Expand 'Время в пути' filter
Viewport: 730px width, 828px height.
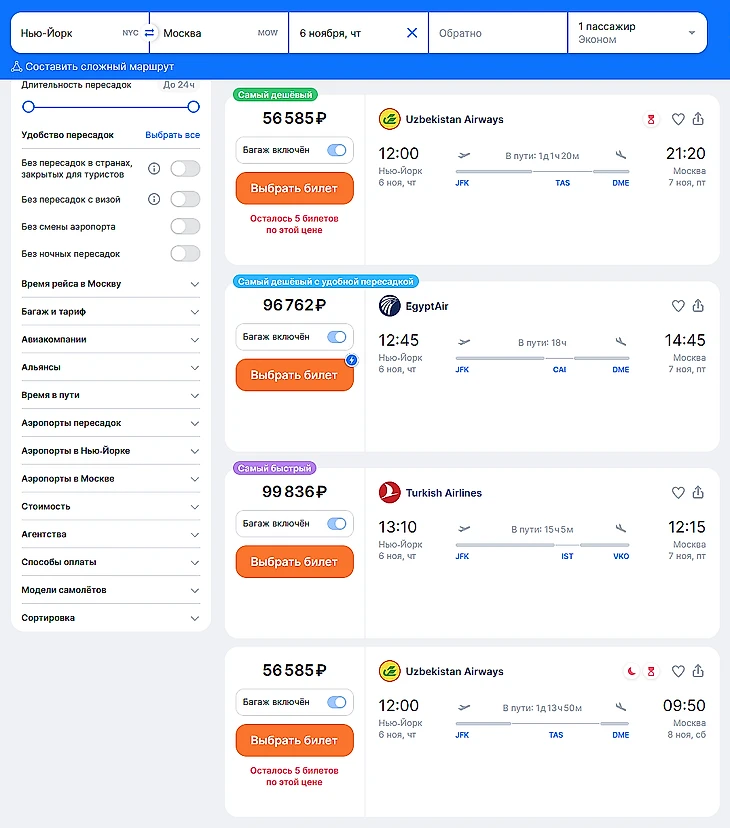point(110,395)
